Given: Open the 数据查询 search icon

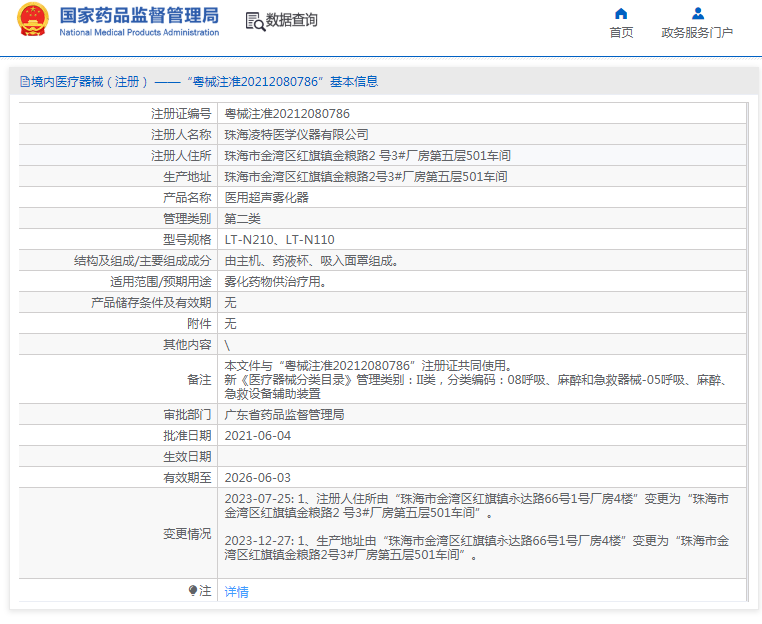Looking at the screenshot, I should tap(255, 21).
